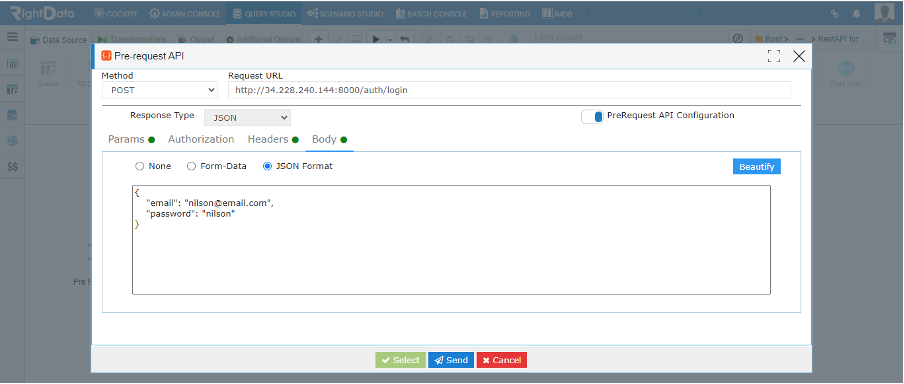The image size is (904, 384).
Task: Open Scenario Studio
Action: [x=345, y=14]
